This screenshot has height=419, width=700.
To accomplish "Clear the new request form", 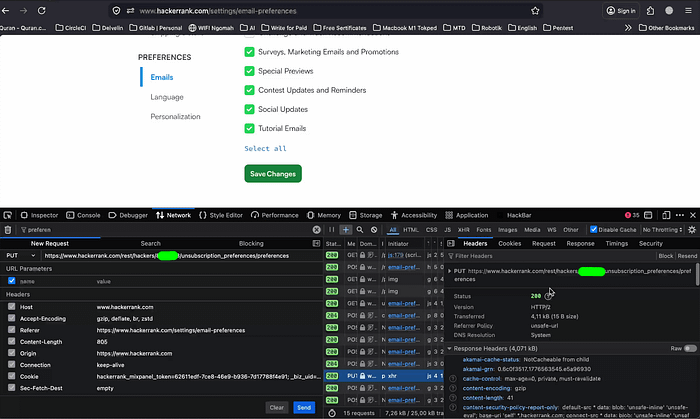I will tap(276, 407).
